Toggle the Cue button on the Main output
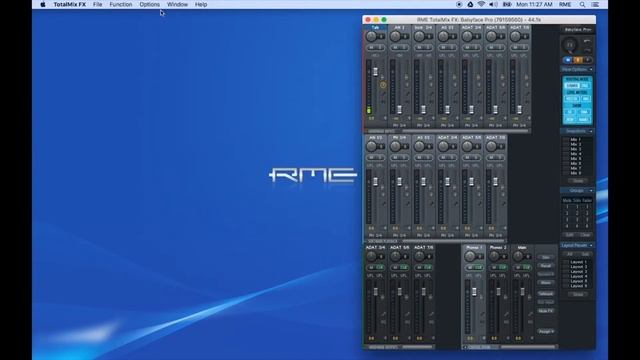 [527, 268]
